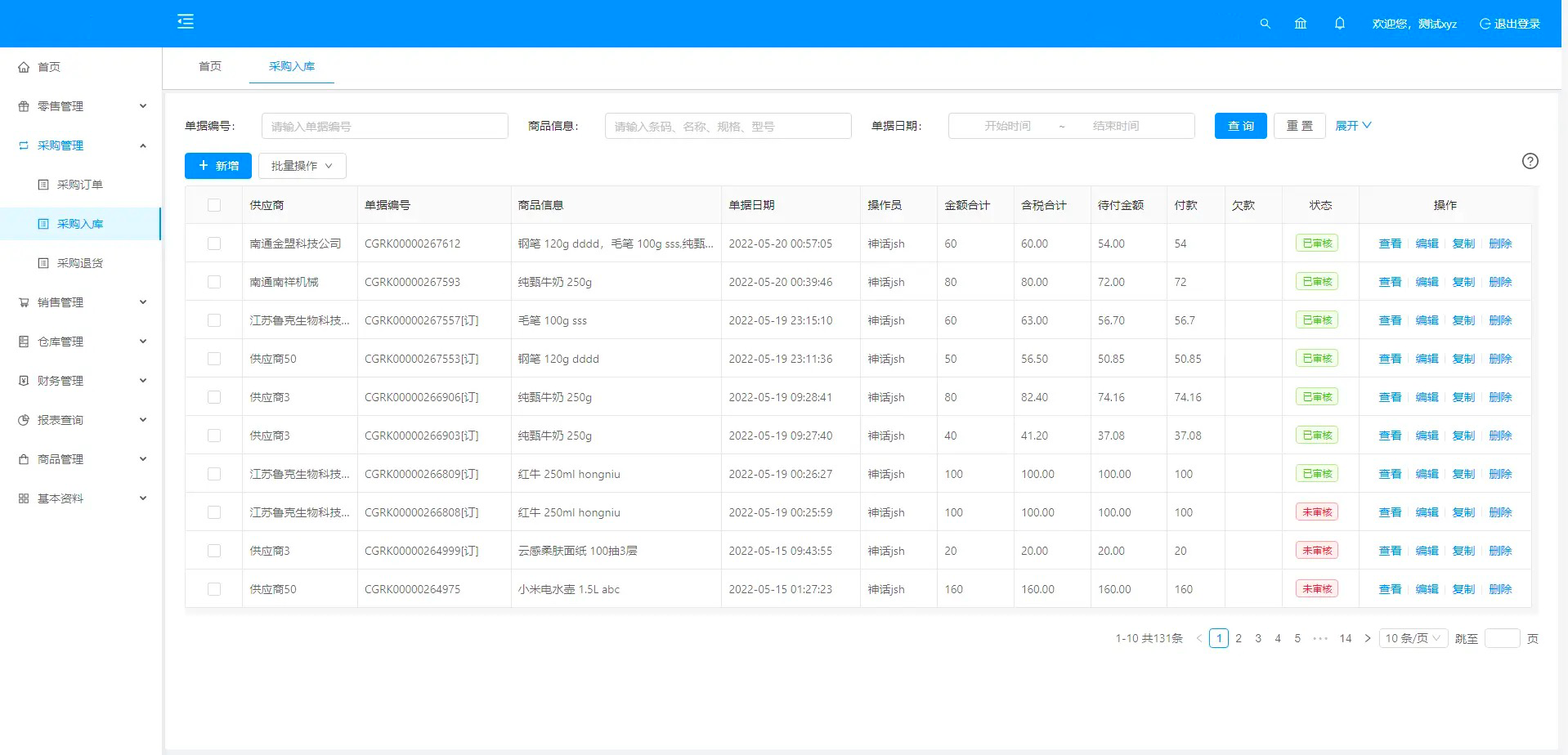Open the notification bell icon
The height and width of the screenshot is (755, 1568).
pos(1339,24)
